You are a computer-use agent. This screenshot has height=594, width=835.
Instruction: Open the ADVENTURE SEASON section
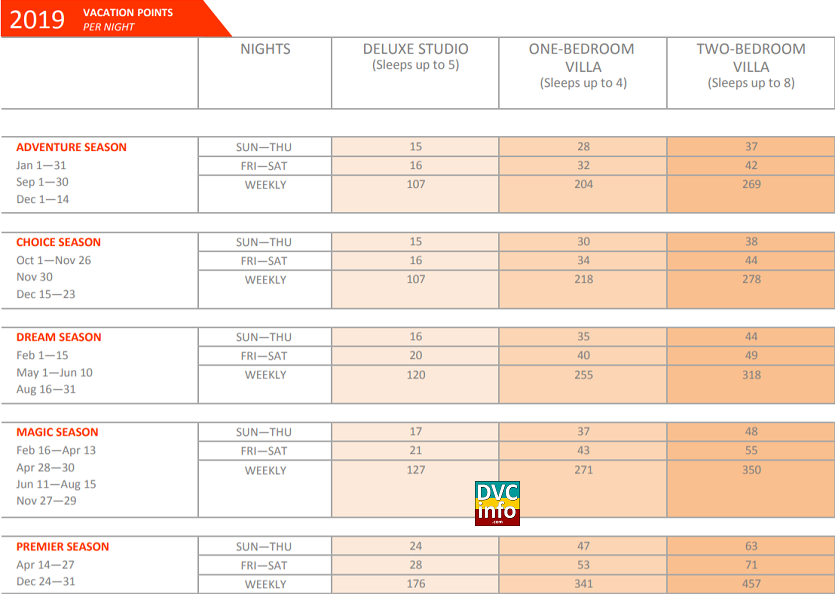[x=72, y=147]
